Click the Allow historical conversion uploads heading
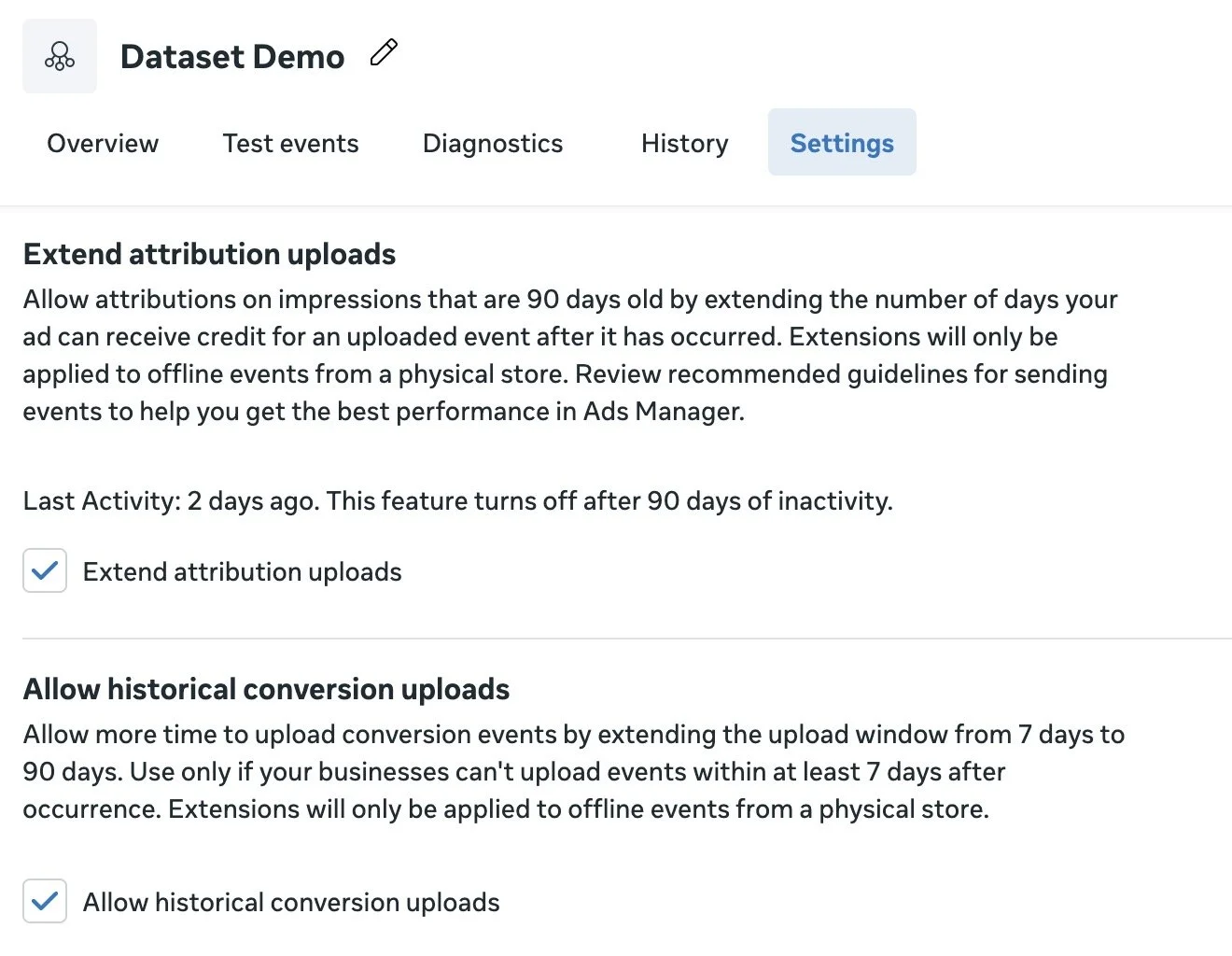 point(266,689)
